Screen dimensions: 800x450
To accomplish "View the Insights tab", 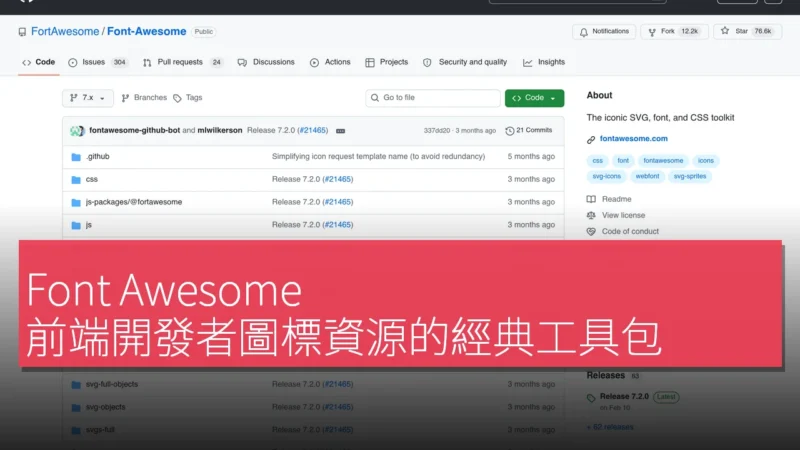I will [x=544, y=62].
